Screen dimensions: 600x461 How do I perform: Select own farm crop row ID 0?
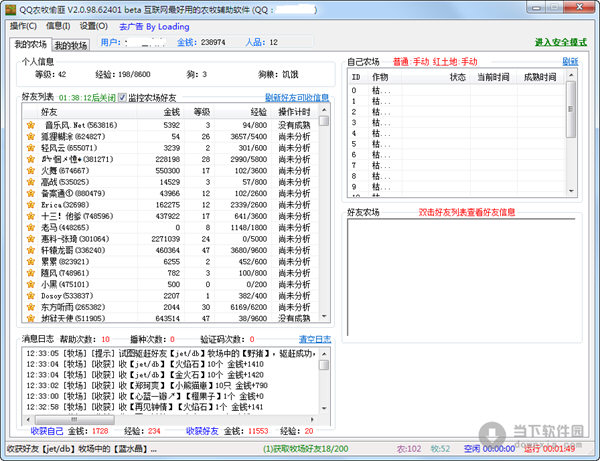(457, 90)
